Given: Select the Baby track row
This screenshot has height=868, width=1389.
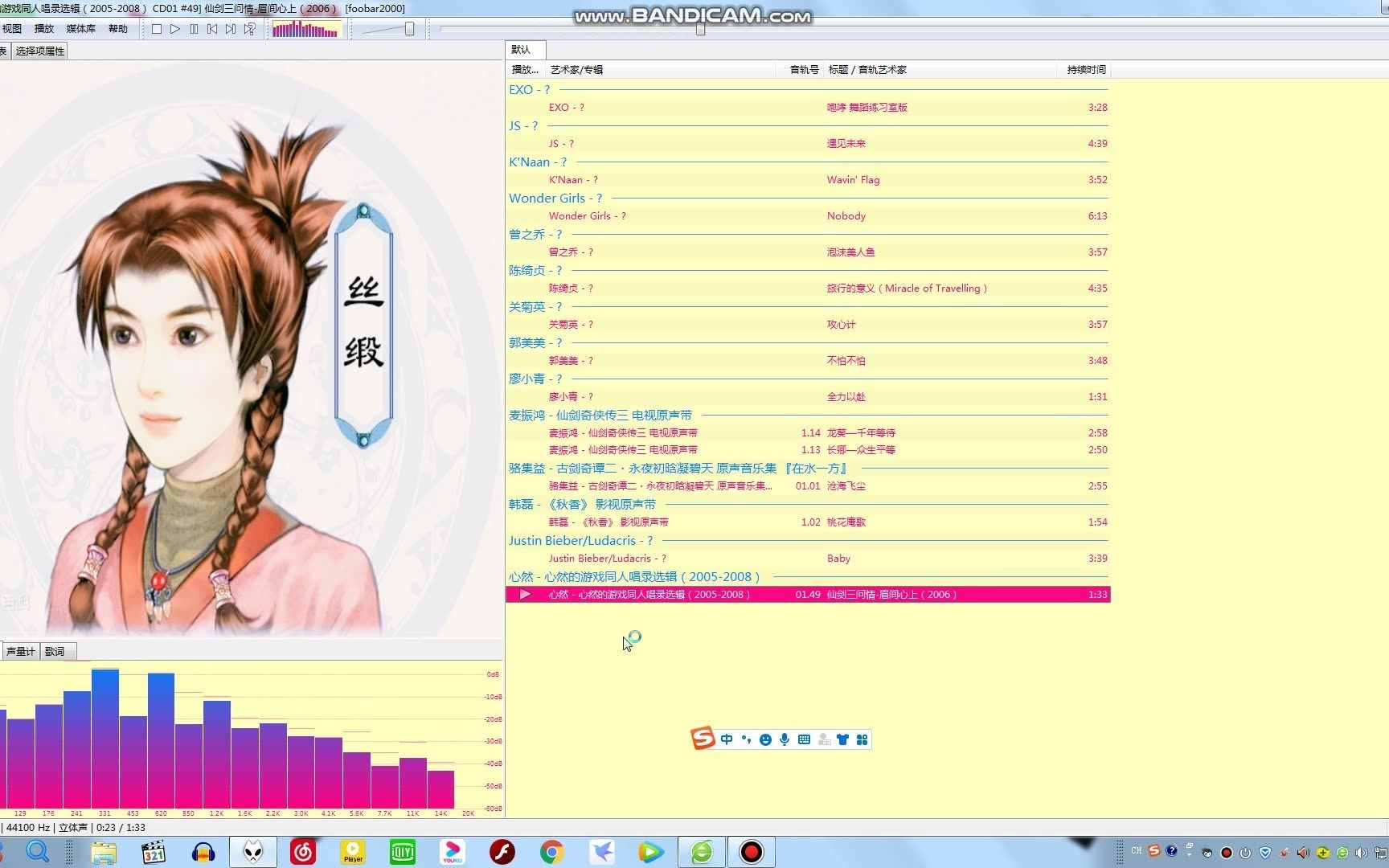Looking at the screenshot, I should click(x=808, y=559).
